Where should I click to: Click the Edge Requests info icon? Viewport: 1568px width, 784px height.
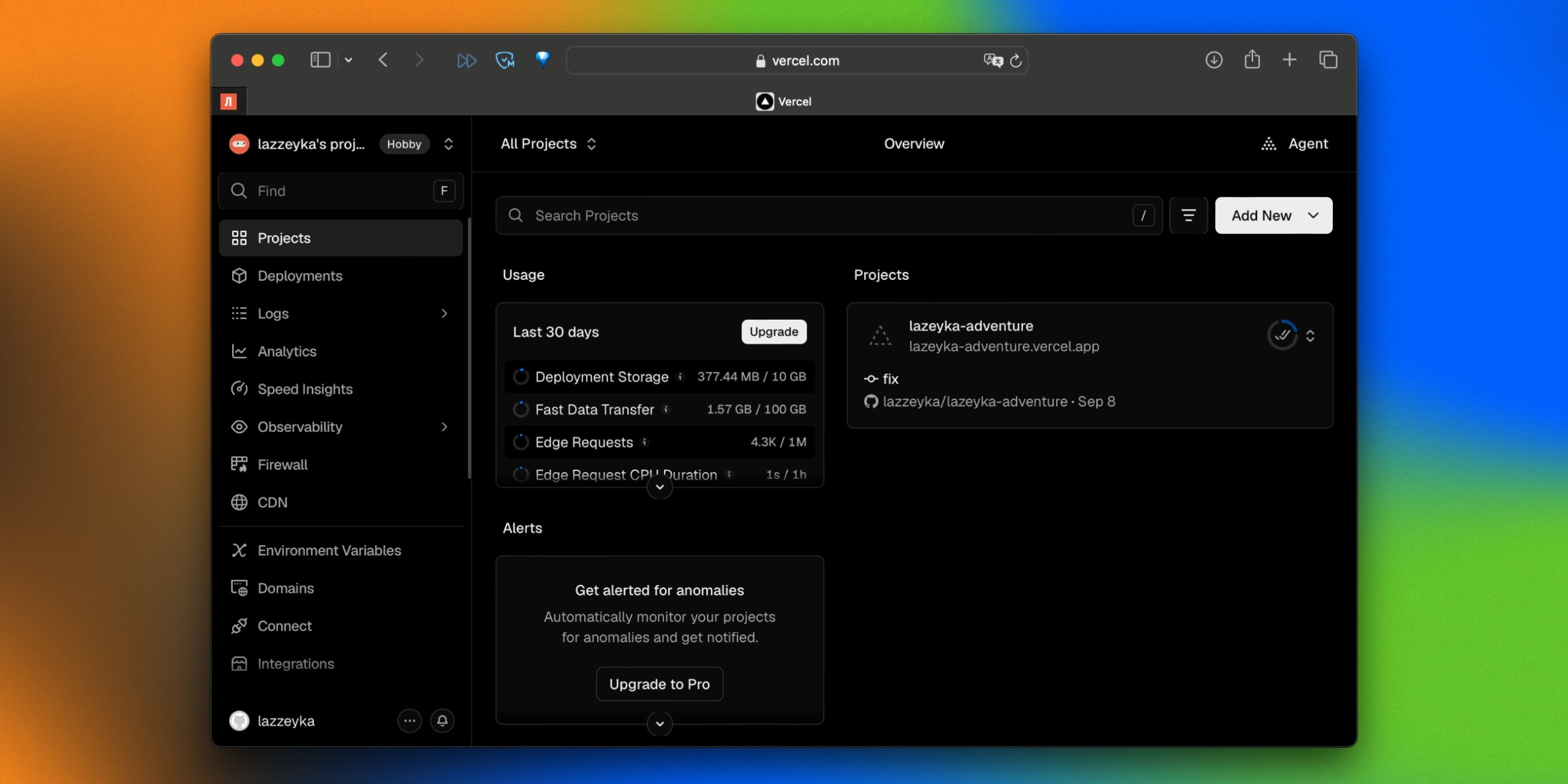[644, 442]
